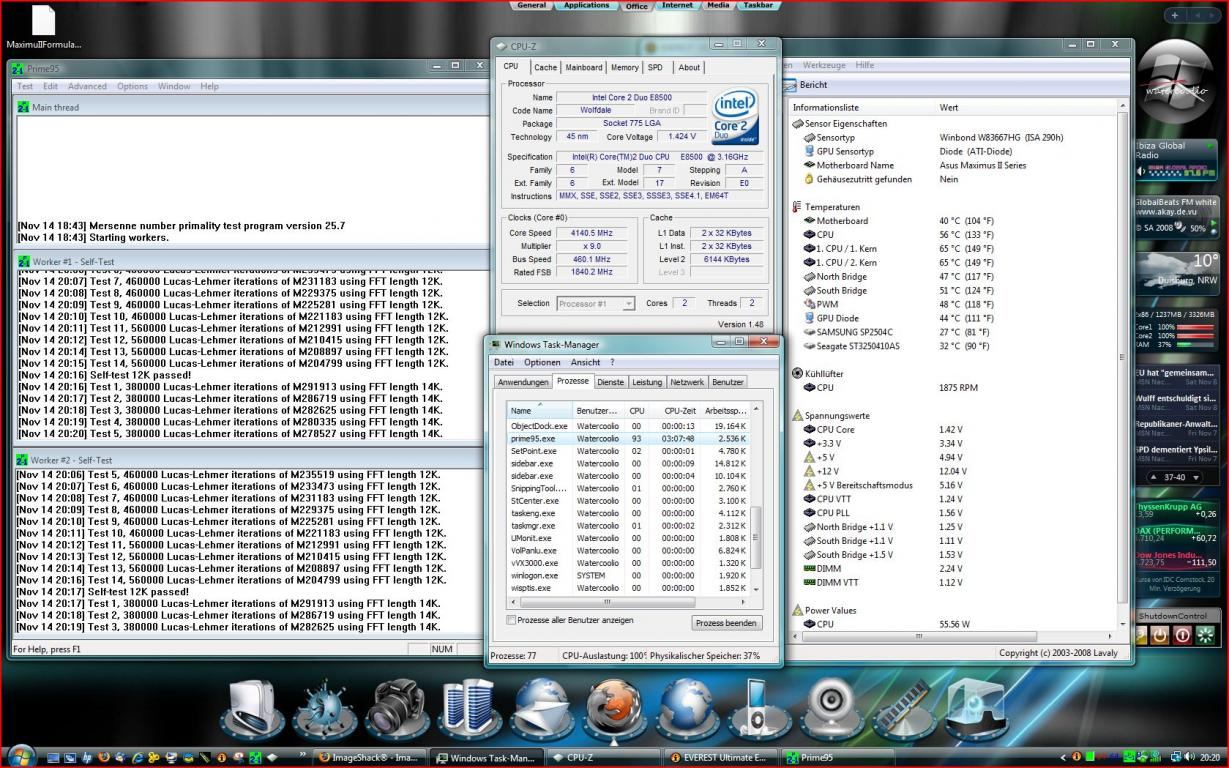Switch to the Anwendungen tab in Task-Manager

(x=524, y=382)
